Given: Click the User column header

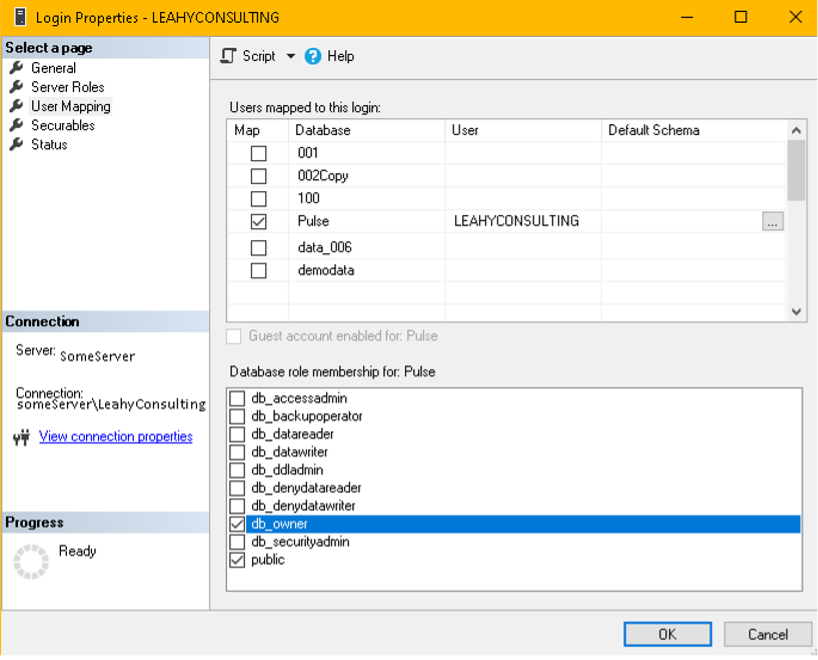Looking at the screenshot, I should click(523, 130).
